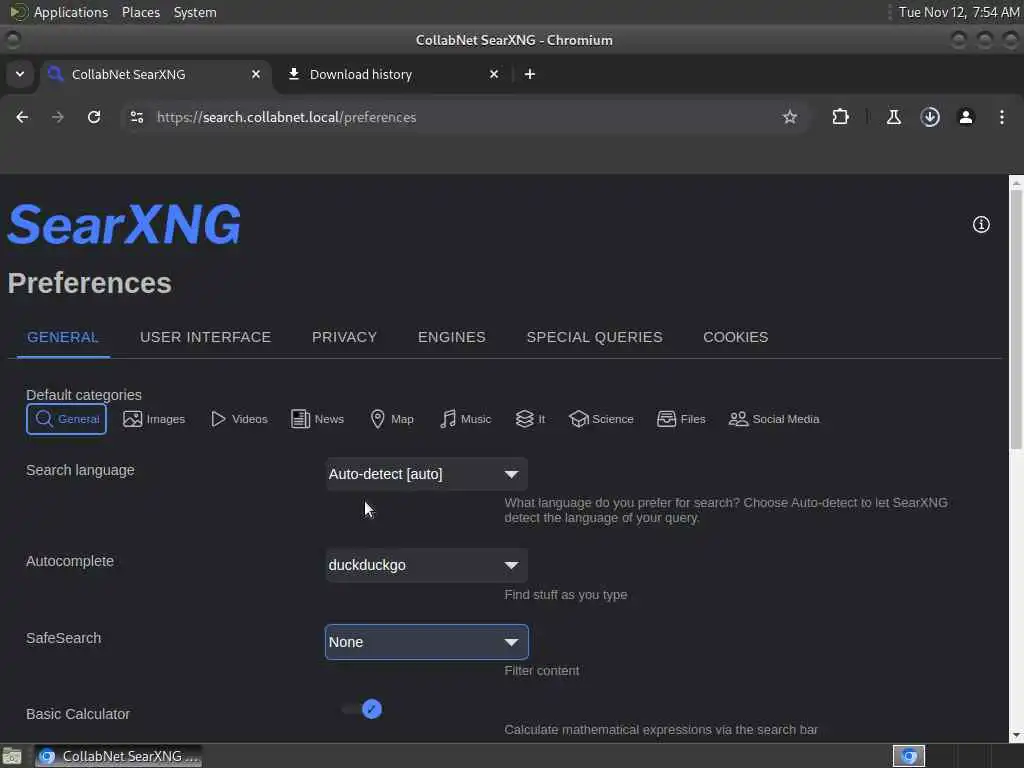Viewport: 1024px width, 768px height.
Task: Reload the current page
Action: coord(94,117)
